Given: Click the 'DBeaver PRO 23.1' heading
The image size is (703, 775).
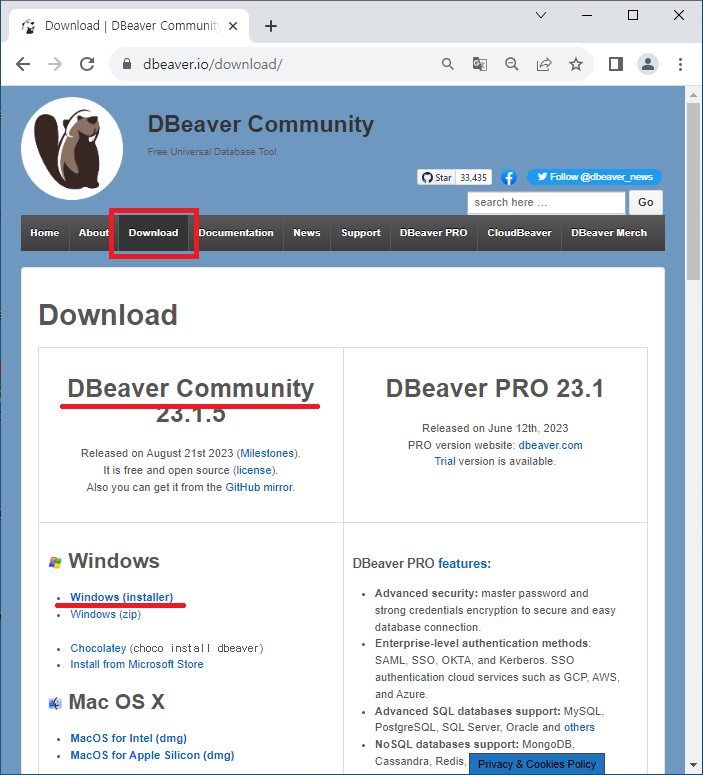Looking at the screenshot, I should pyautogui.click(x=495, y=388).
